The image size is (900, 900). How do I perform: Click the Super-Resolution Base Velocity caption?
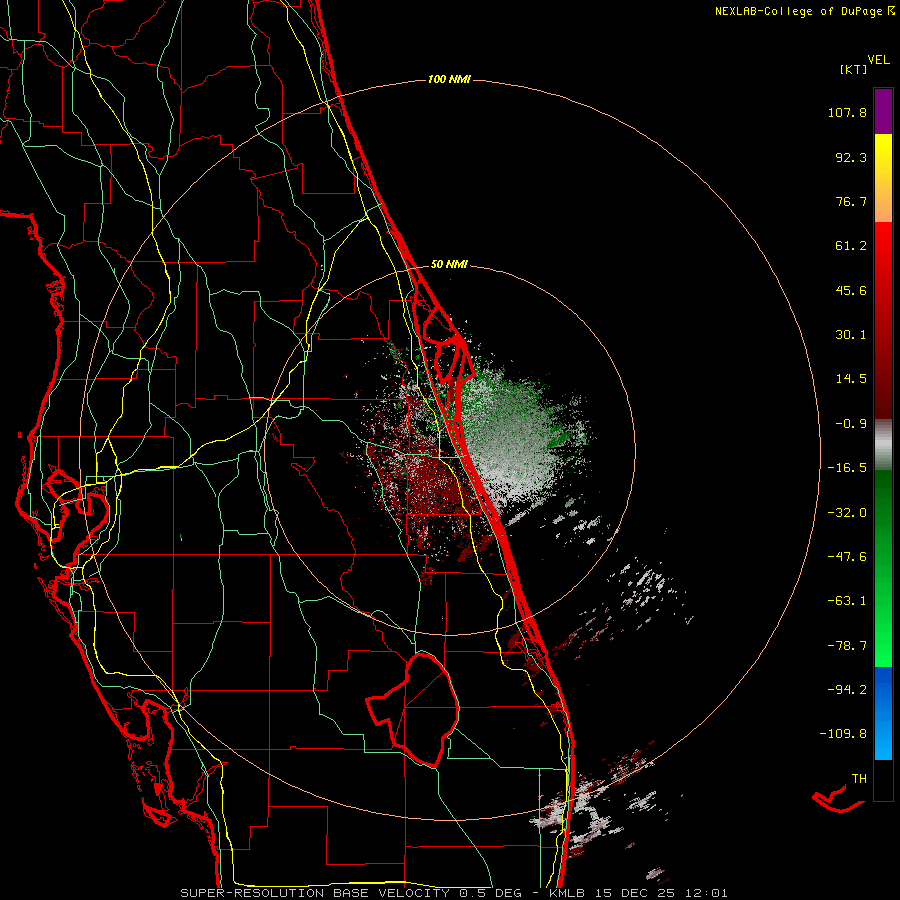point(454,893)
